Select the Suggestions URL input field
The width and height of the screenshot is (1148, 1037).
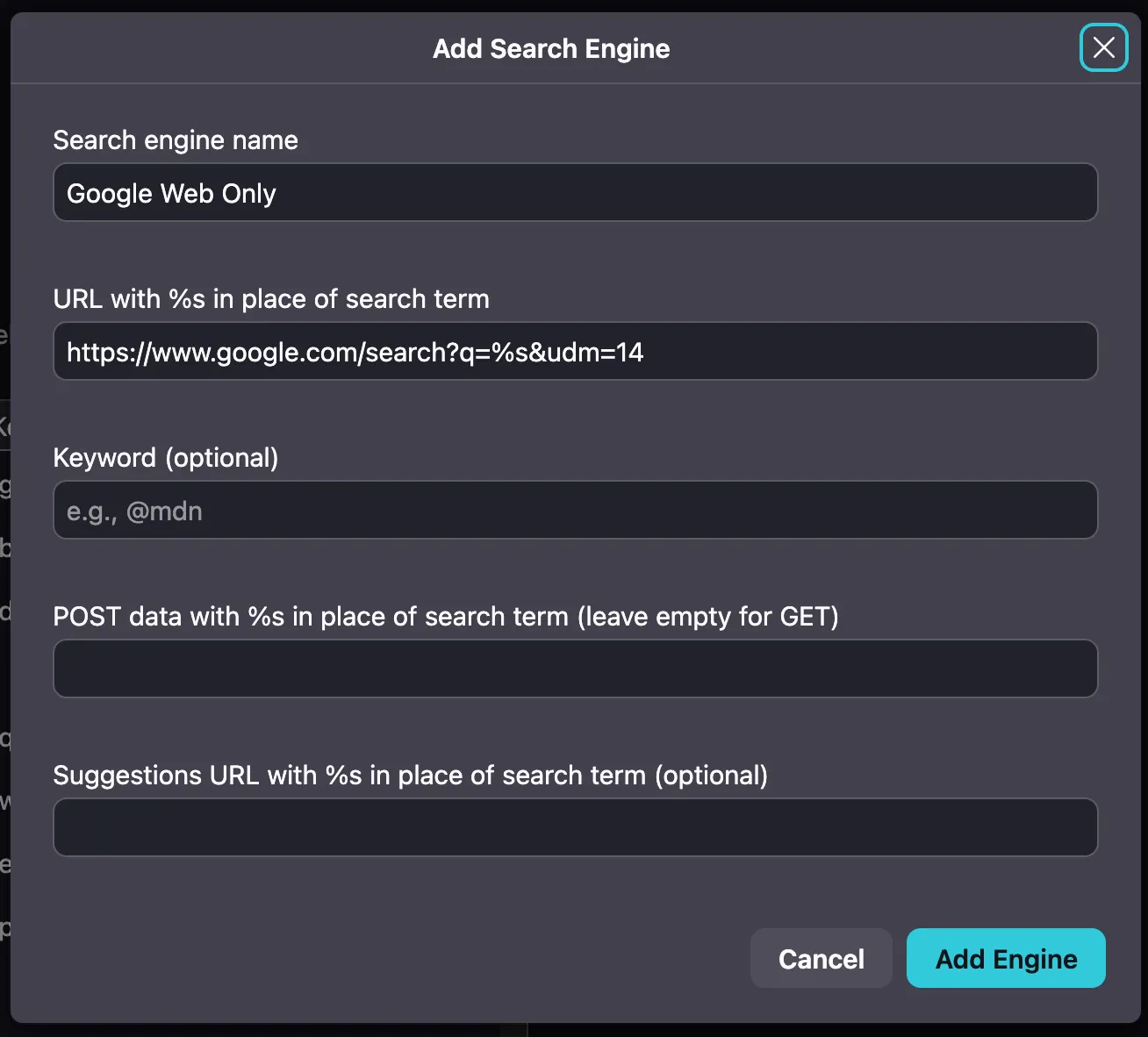pos(574,827)
